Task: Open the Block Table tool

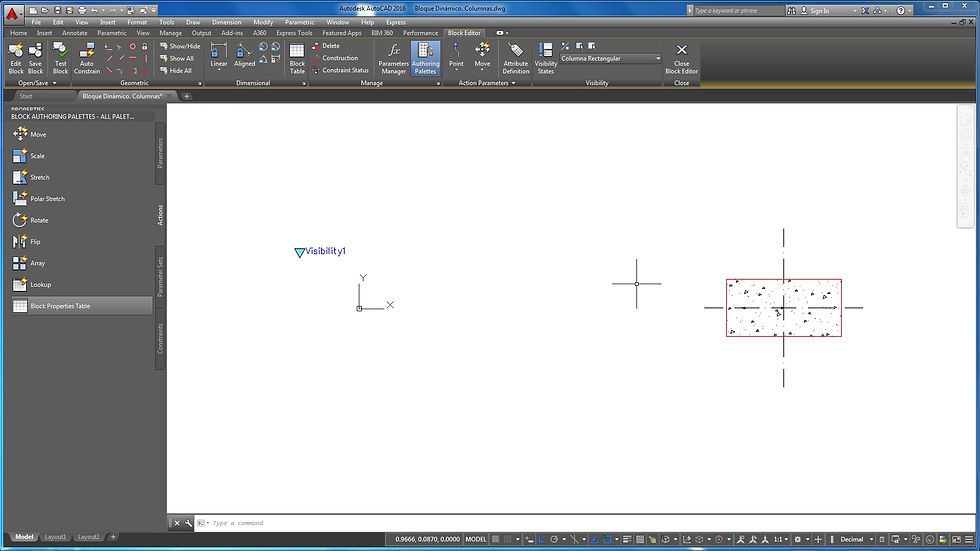Action: (x=297, y=58)
